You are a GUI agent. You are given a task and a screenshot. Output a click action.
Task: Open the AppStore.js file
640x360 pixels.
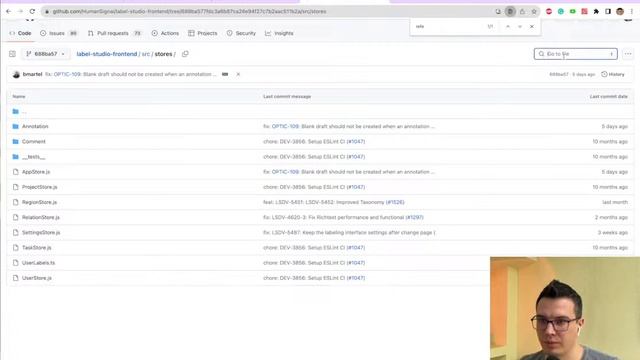pos(36,172)
